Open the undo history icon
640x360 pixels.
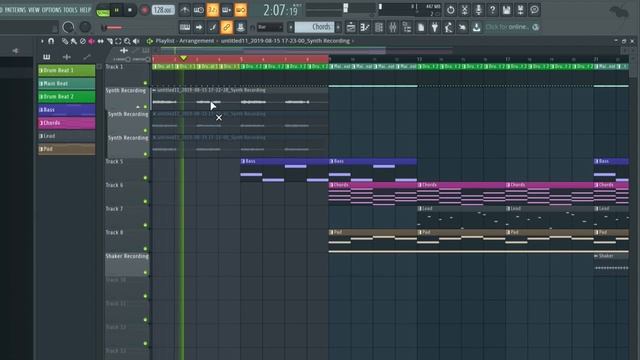(451, 10)
